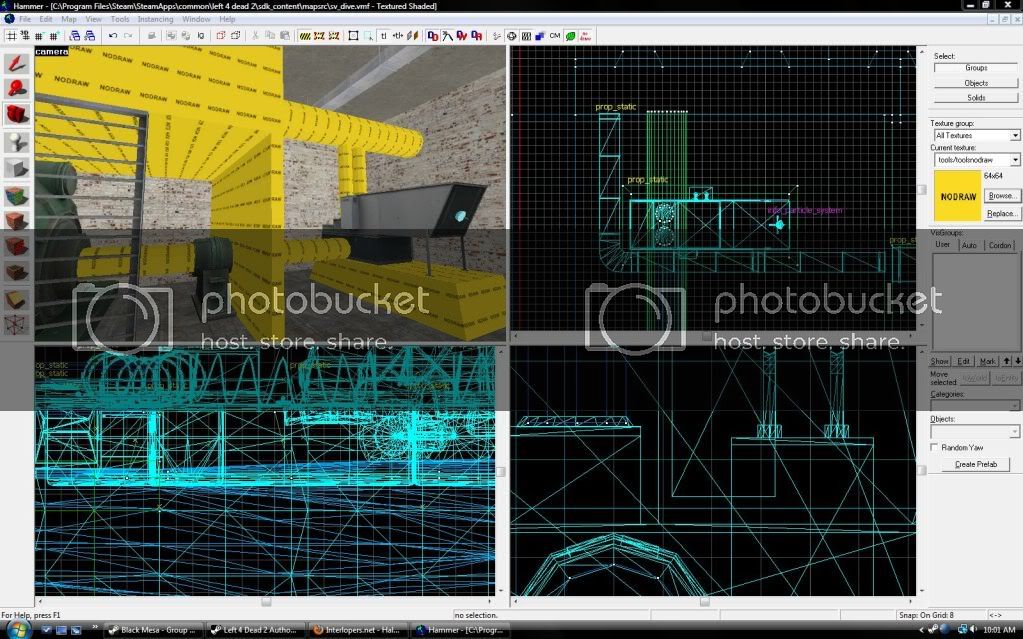Click the camera viewport label
Screen dimensions: 1023x639
point(52,52)
